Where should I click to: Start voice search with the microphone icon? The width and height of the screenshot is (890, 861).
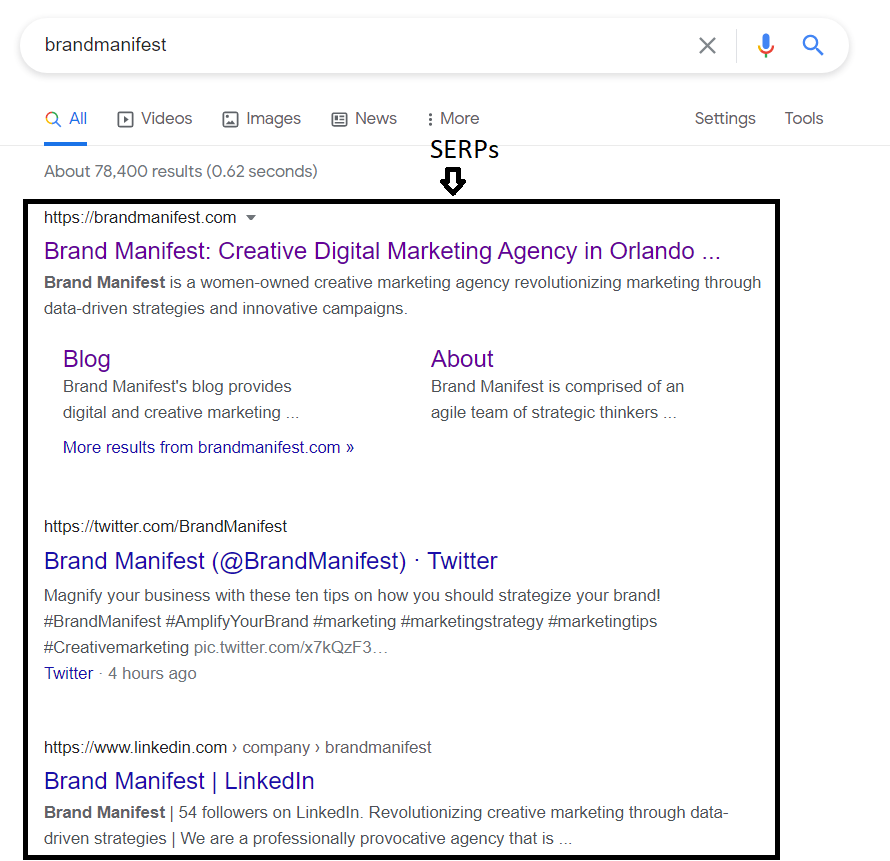click(x=766, y=45)
